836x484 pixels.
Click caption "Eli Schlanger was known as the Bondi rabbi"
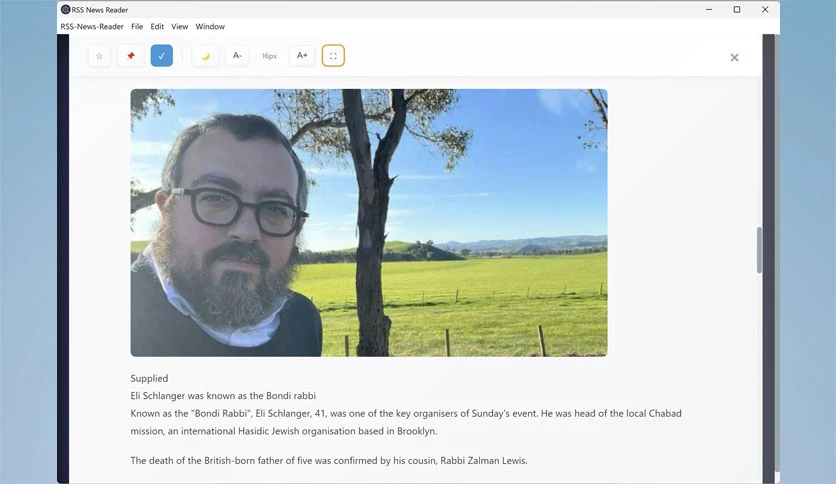(x=223, y=396)
